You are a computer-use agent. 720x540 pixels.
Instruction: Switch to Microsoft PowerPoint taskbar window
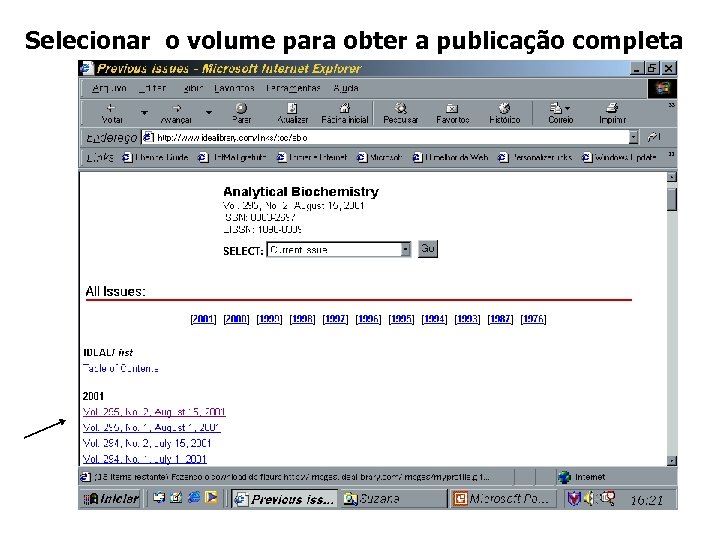click(503, 499)
